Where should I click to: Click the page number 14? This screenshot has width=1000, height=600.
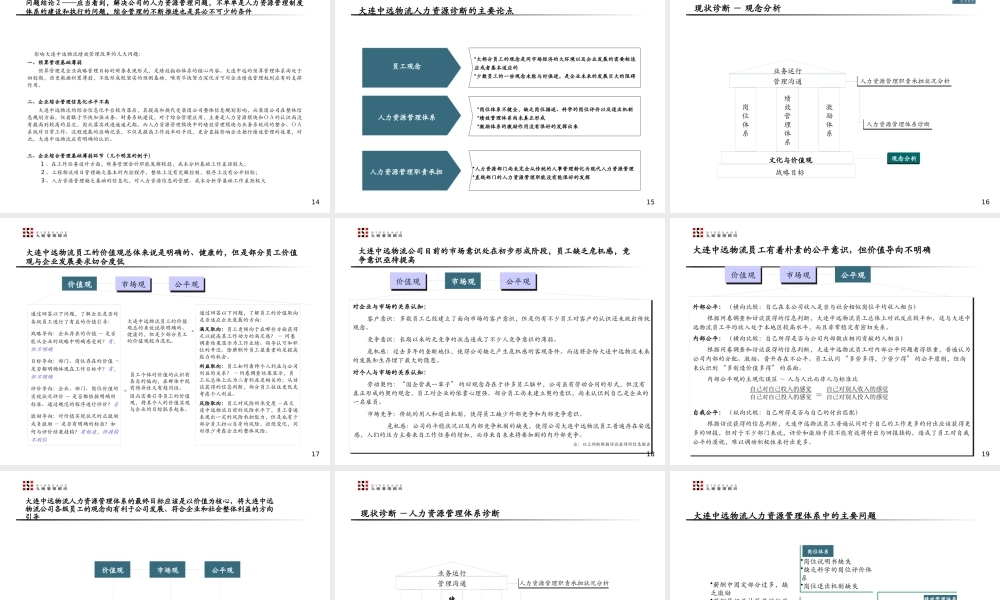tap(315, 201)
